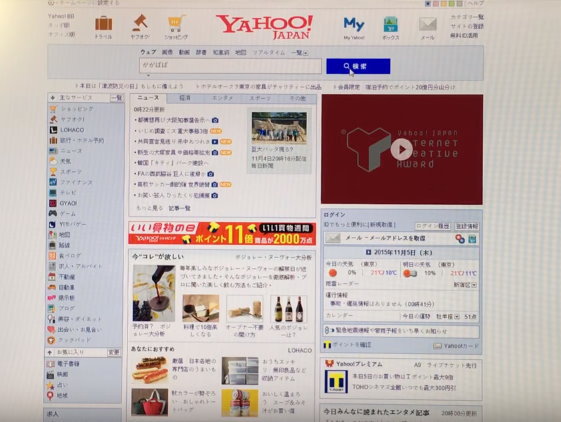Open the もっと見る link under news
Screen dimensions: 561x422
pos(150,208)
